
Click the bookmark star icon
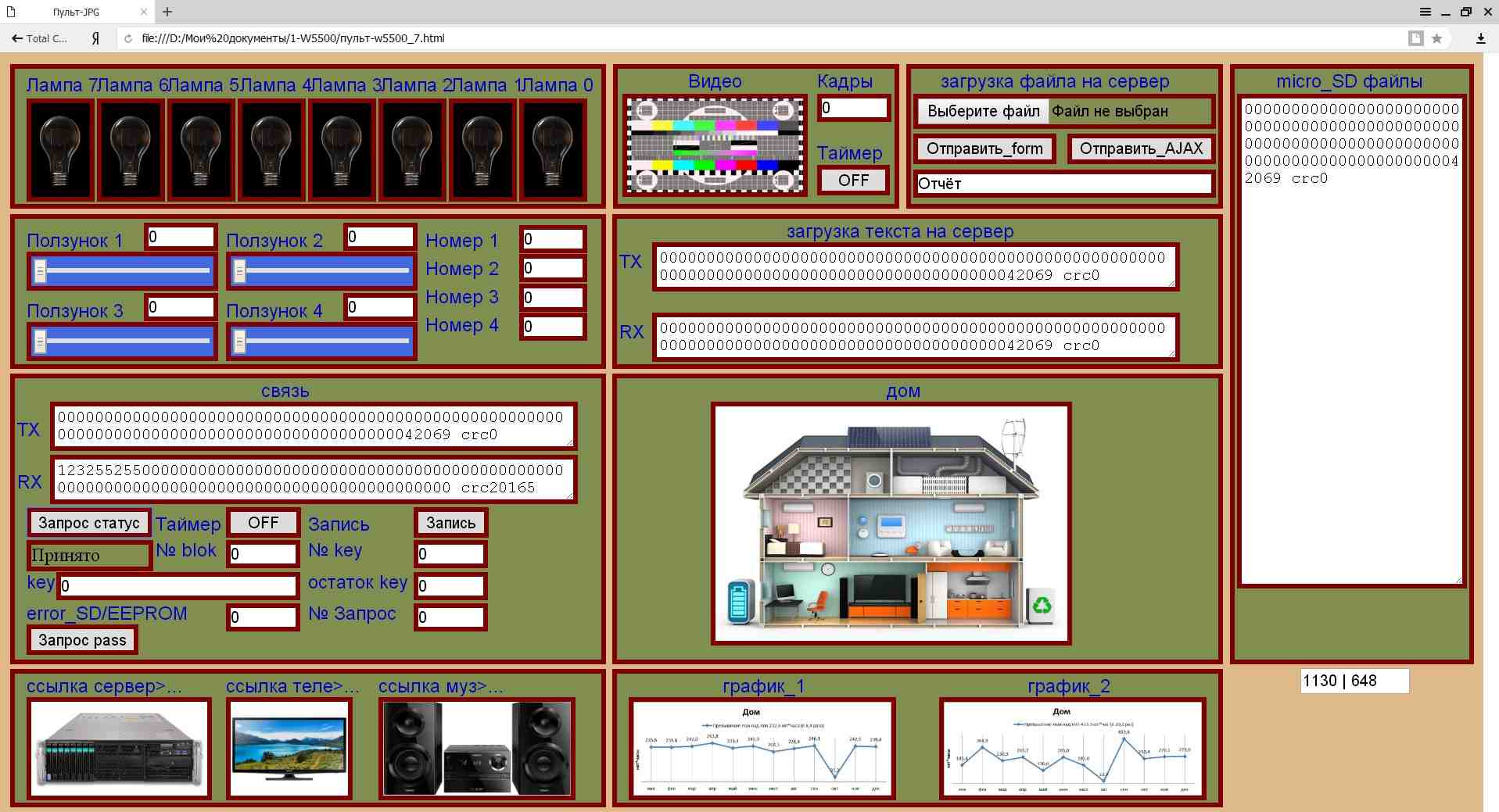pyautogui.click(x=1436, y=38)
